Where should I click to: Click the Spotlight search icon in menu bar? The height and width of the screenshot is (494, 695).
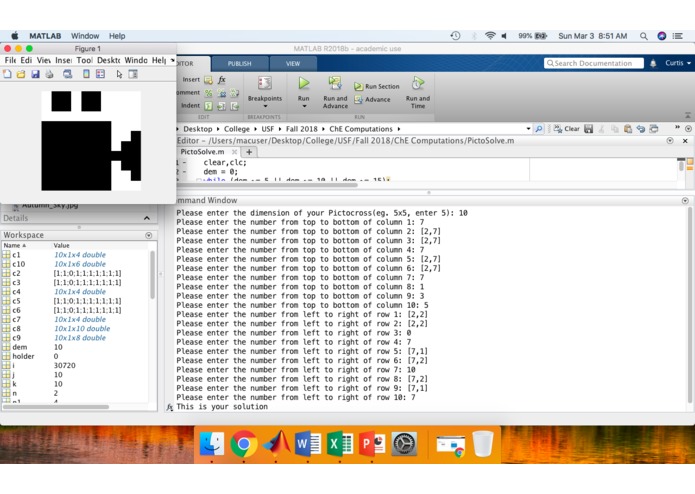tap(644, 36)
